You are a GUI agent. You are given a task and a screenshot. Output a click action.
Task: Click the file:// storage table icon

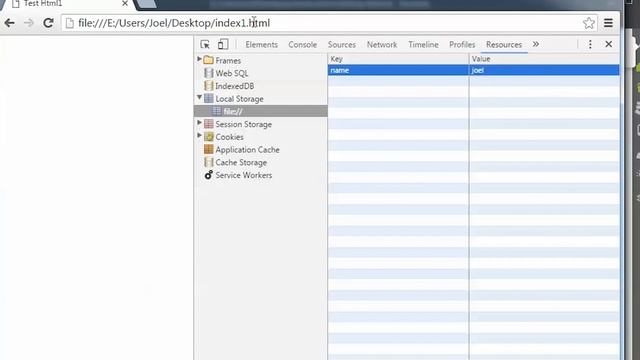pos(217,111)
